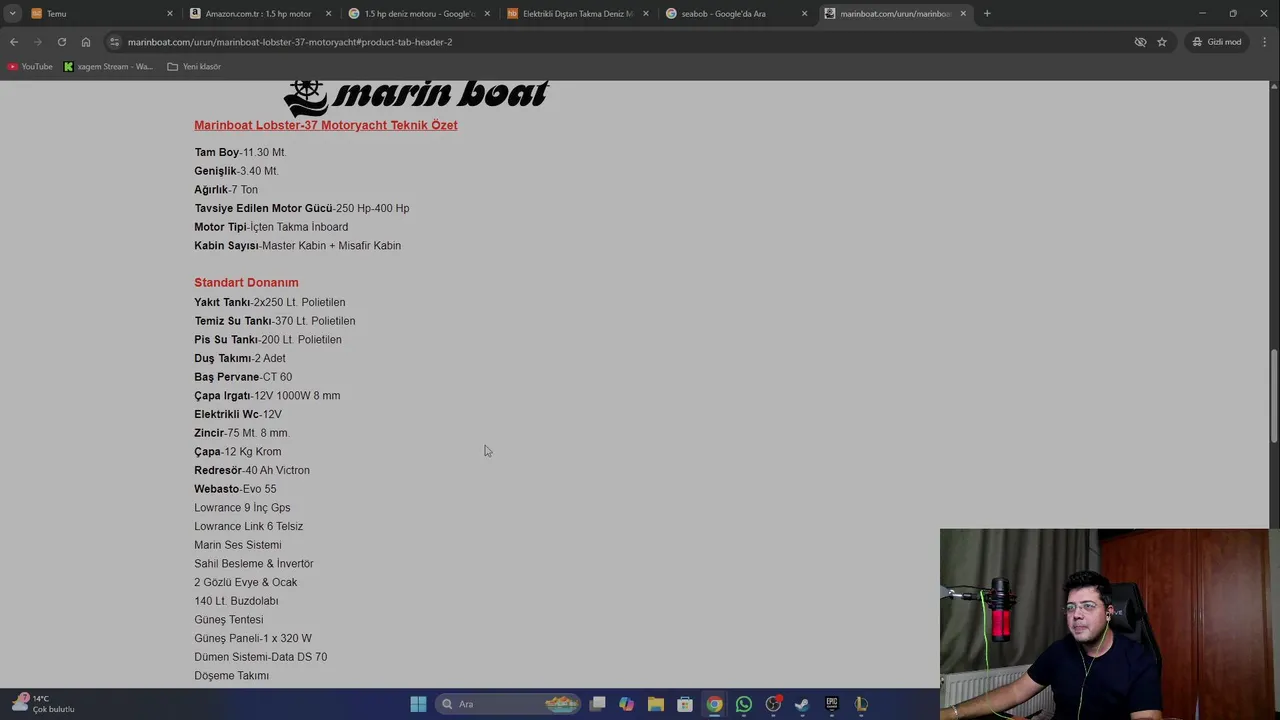Open the Chrome three-dot menu
This screenshot has width=1280, height=720.
[1265, 42]
